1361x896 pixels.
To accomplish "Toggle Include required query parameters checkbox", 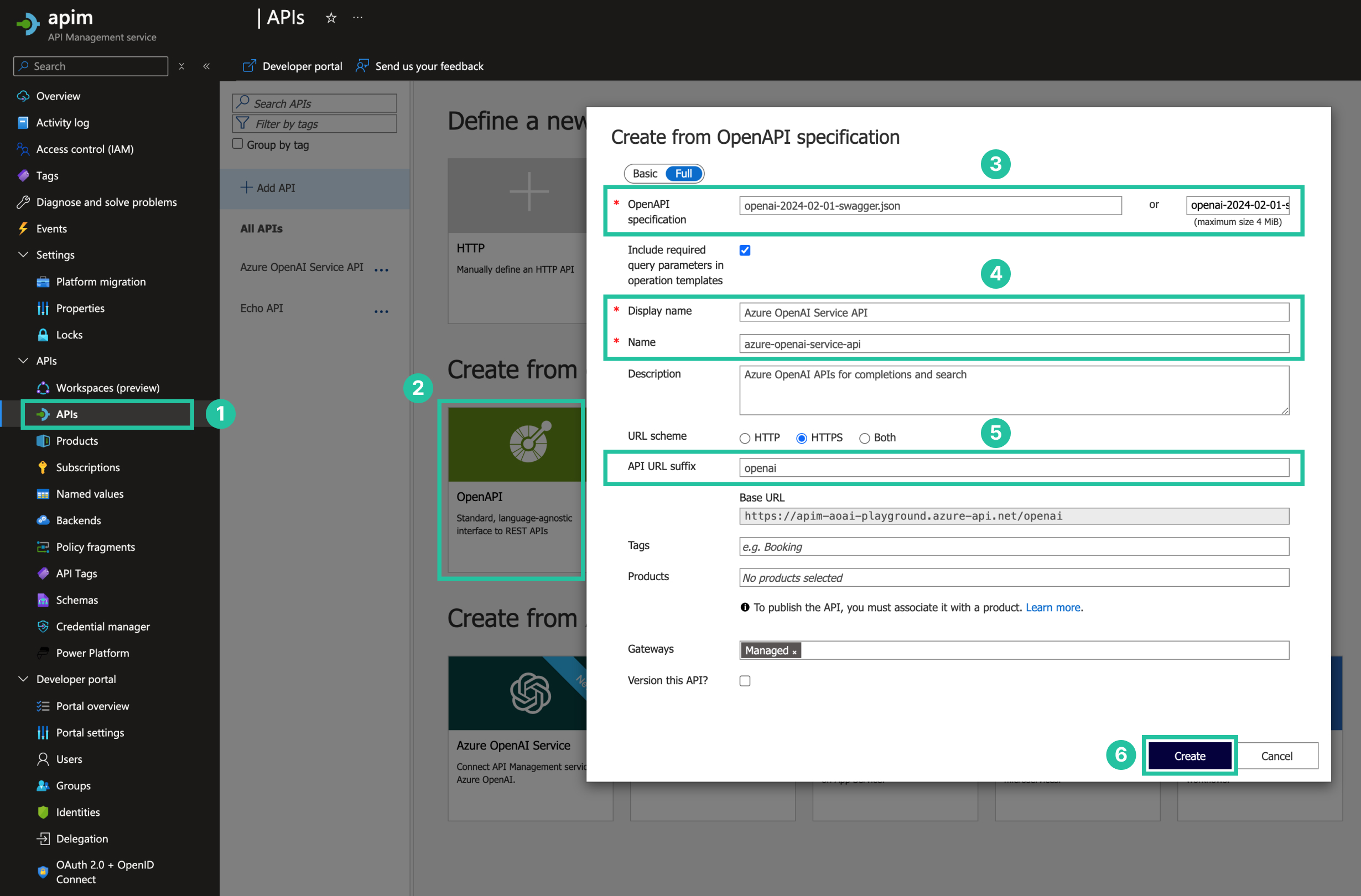I will point(745,251).
